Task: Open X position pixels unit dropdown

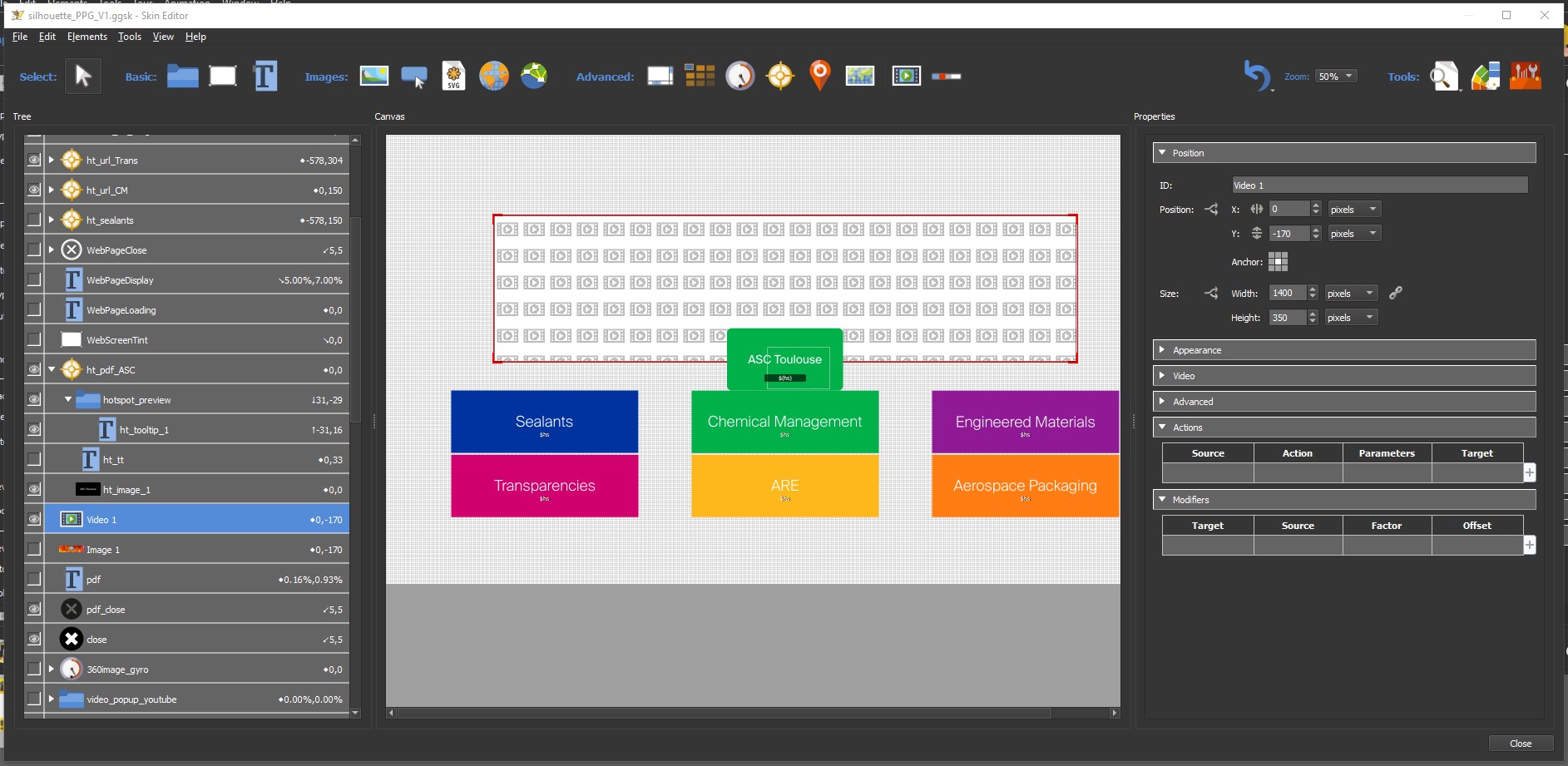Action: click(x=1354, y=210)
